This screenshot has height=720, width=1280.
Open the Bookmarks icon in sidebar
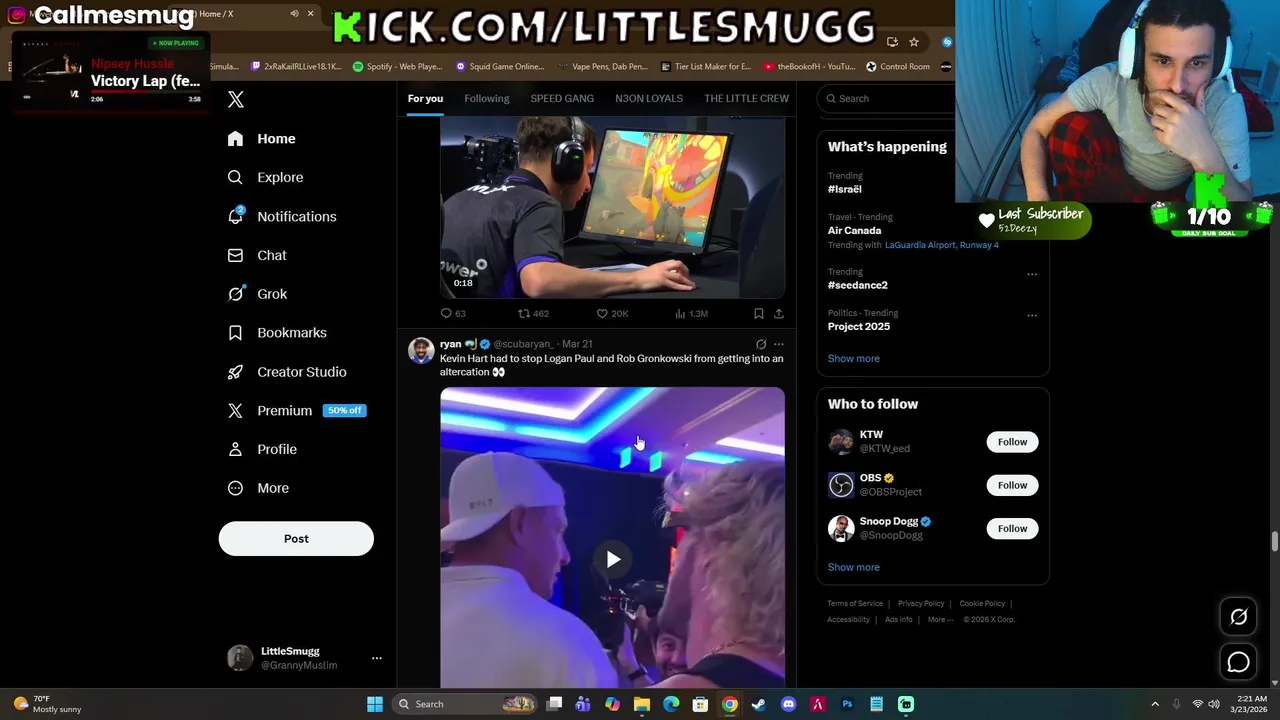point(235,333)
